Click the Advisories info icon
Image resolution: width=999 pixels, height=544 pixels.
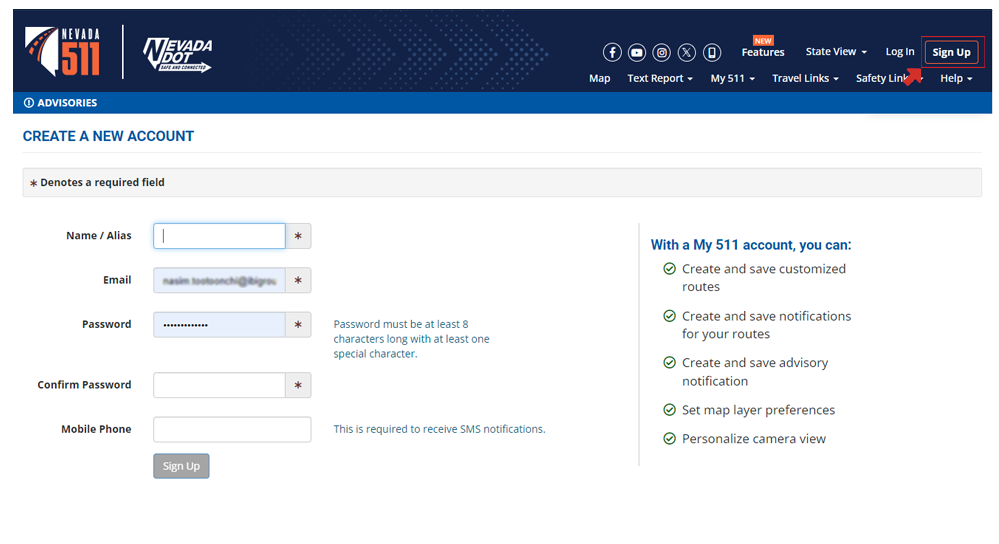(x=29, y=103)
